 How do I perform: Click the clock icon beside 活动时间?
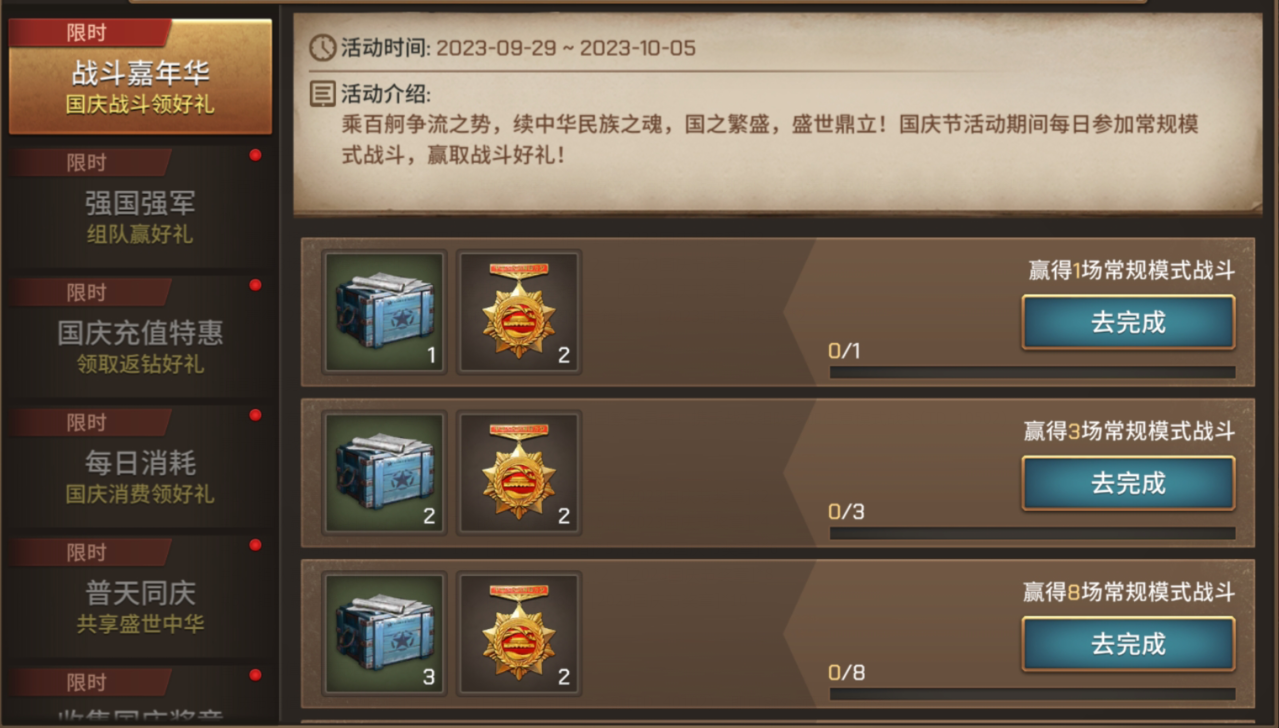pos(322,47)
